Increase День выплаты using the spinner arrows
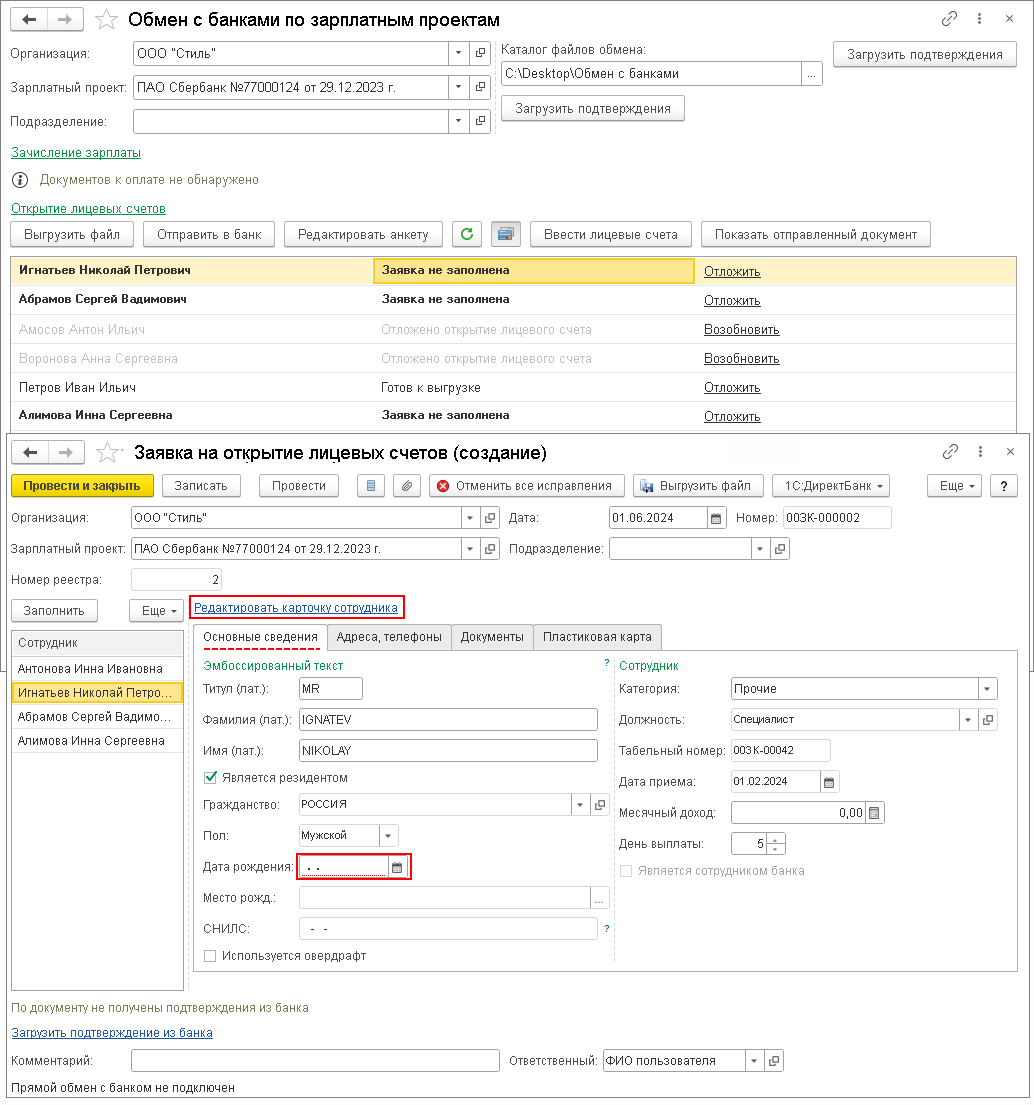The height and width of the screenshot is (1105, 1034). click(x=777, y=839)
